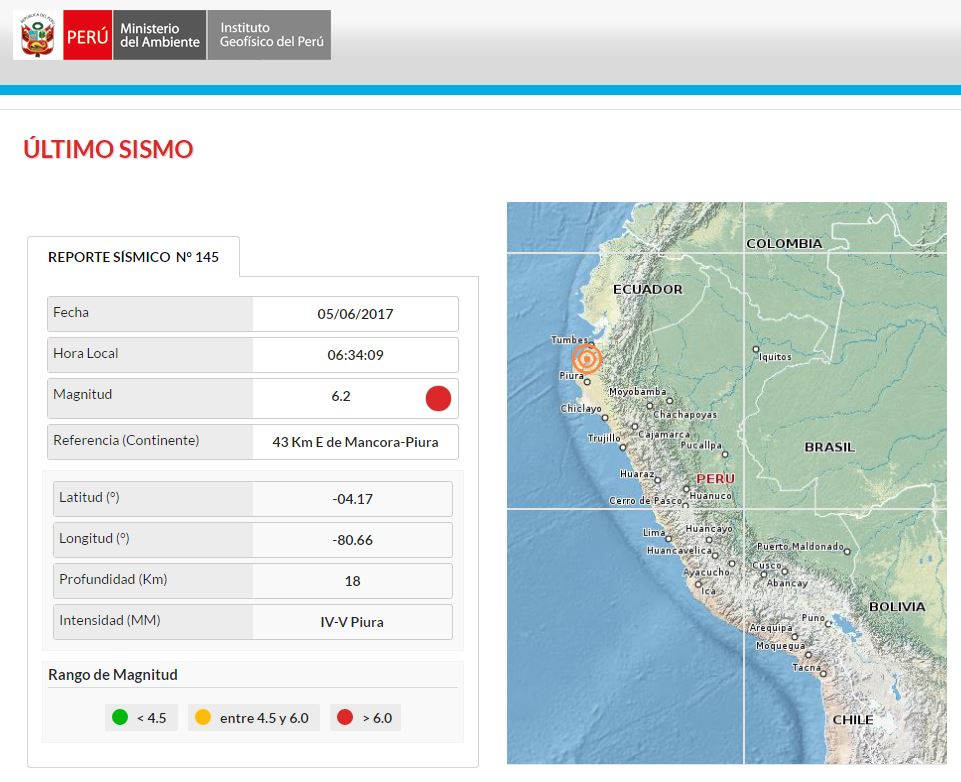
Task: Click the Hora Local label
Action: coord(86,354)
